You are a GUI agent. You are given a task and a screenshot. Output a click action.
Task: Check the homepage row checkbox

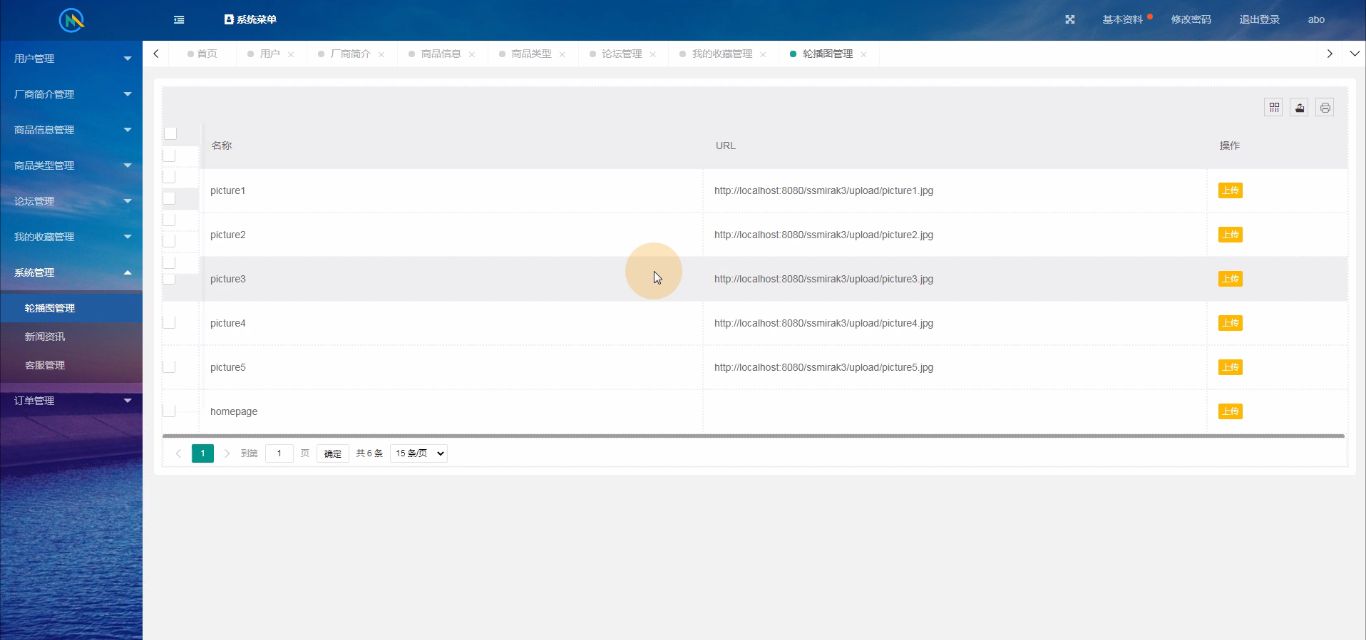pos(169,410)
